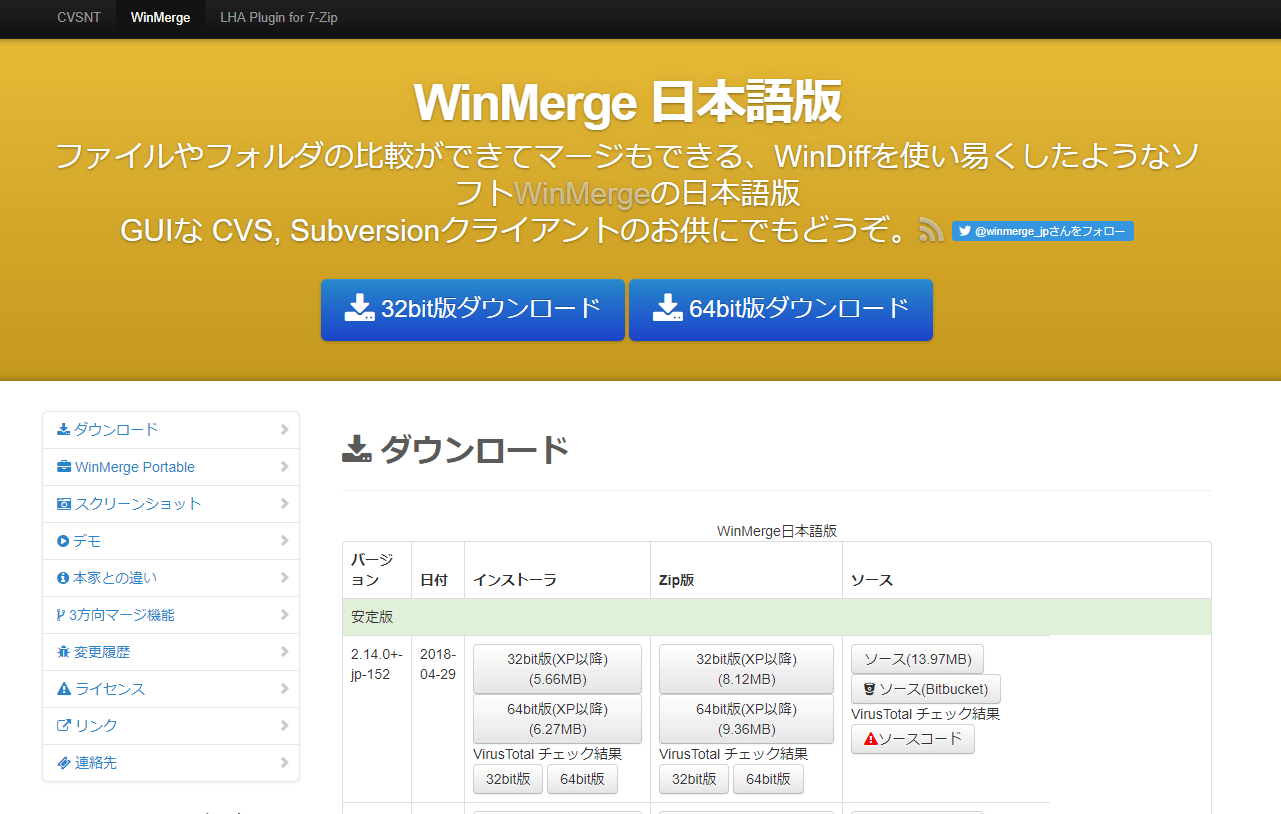Click chevron on 3方向マージ機能 row
1281x814 pixels.
(284, 615)
